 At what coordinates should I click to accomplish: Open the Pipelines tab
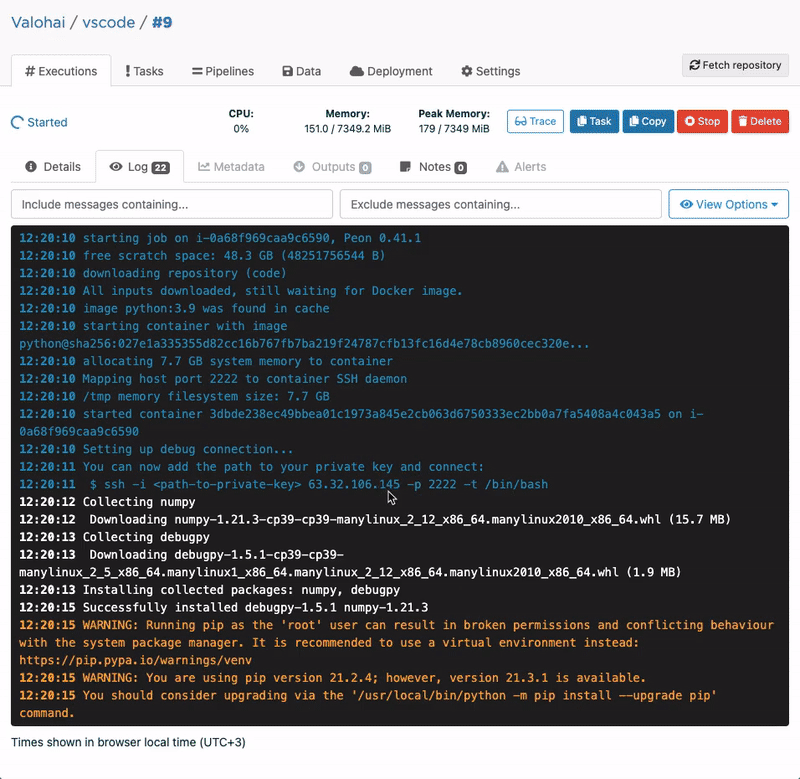(223, 71)
